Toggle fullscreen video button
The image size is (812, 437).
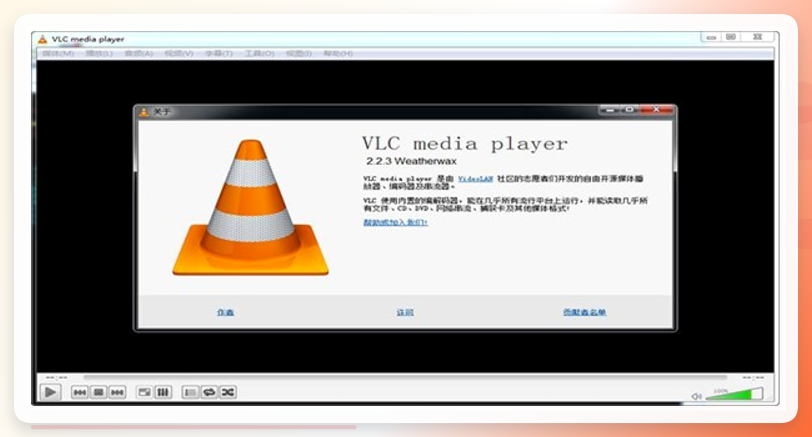pos(144,392)
